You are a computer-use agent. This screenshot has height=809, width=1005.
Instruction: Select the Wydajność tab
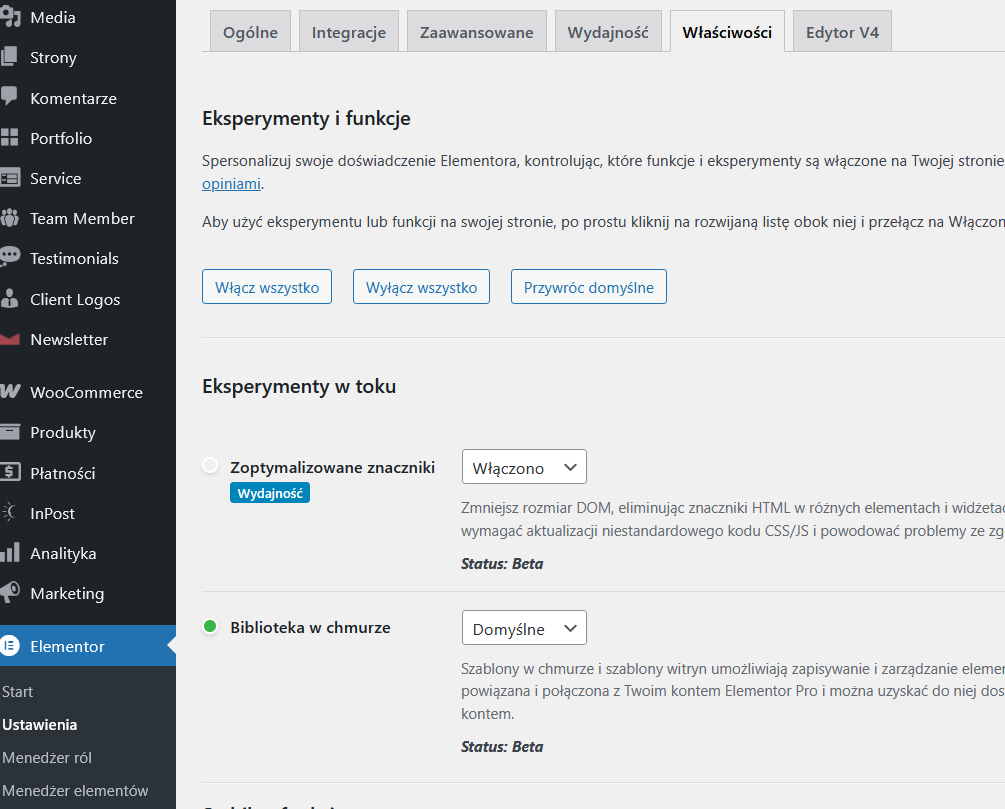click(x=608, y=32)
